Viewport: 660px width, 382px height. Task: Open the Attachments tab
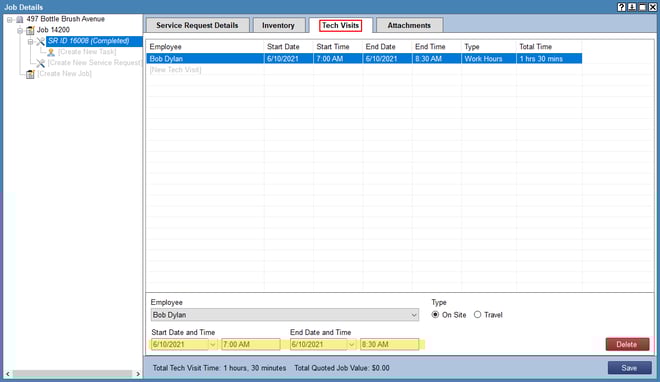(409, 25)
